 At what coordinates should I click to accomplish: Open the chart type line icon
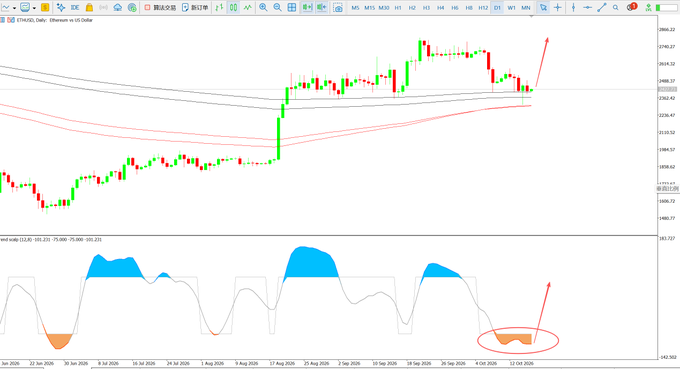coord(6,7)
